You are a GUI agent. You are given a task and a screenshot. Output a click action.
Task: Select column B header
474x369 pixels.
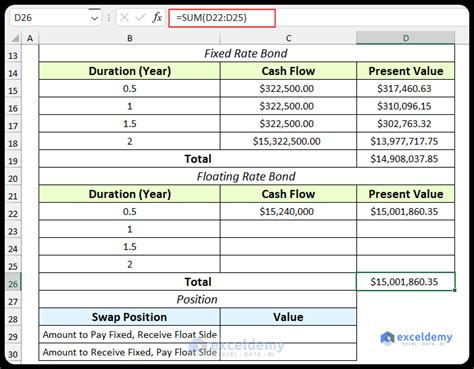tap(130, 38)
